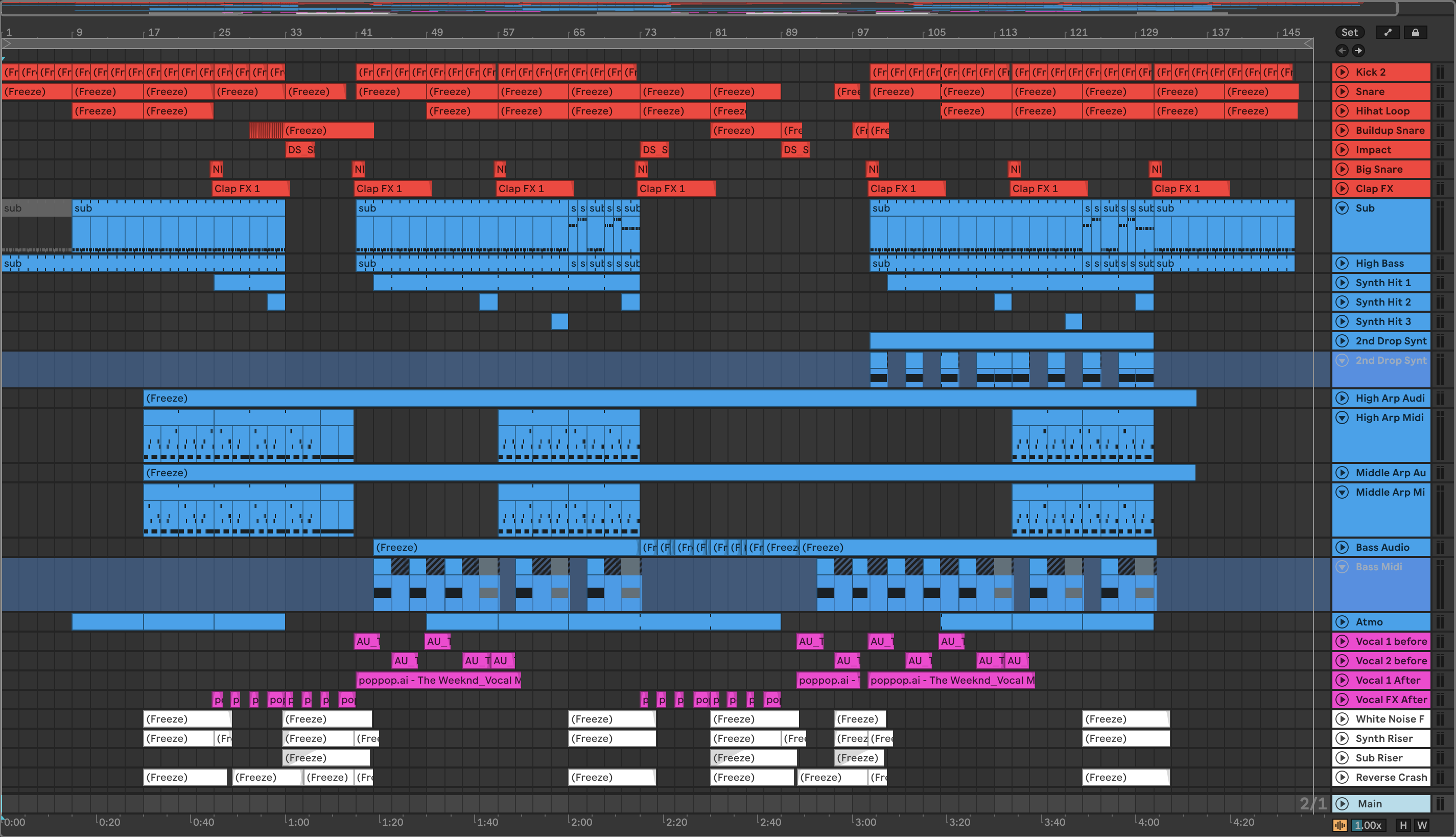
Task: Select the long unlabeled clip on 2nd Drop Synt
Action: 1011,341
